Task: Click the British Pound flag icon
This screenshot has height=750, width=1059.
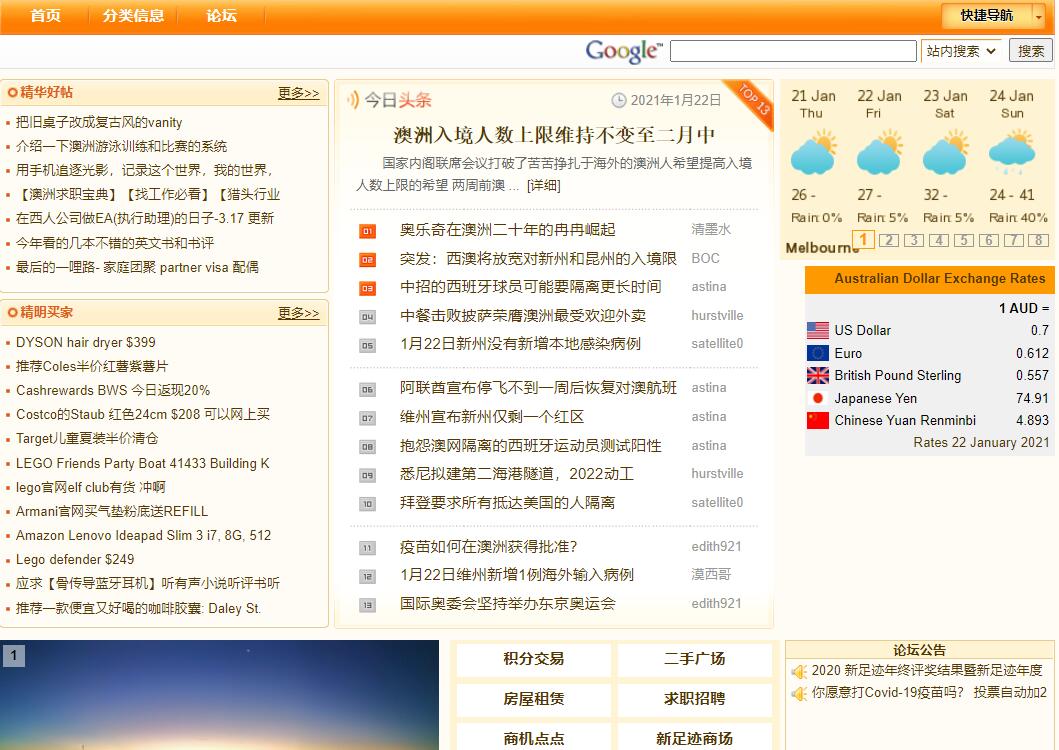Action: pos(818,376)
